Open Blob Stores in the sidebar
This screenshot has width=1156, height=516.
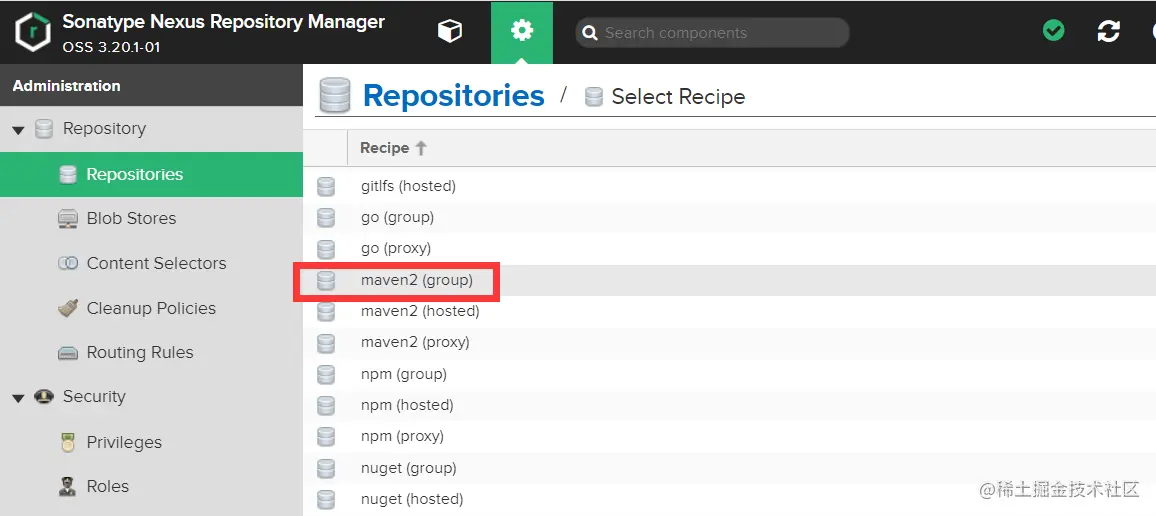(131, 218)
